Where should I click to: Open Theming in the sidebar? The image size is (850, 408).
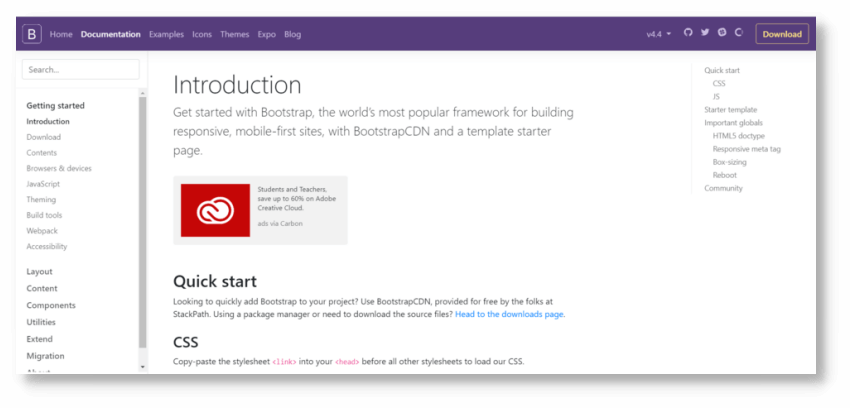(41, 199)
